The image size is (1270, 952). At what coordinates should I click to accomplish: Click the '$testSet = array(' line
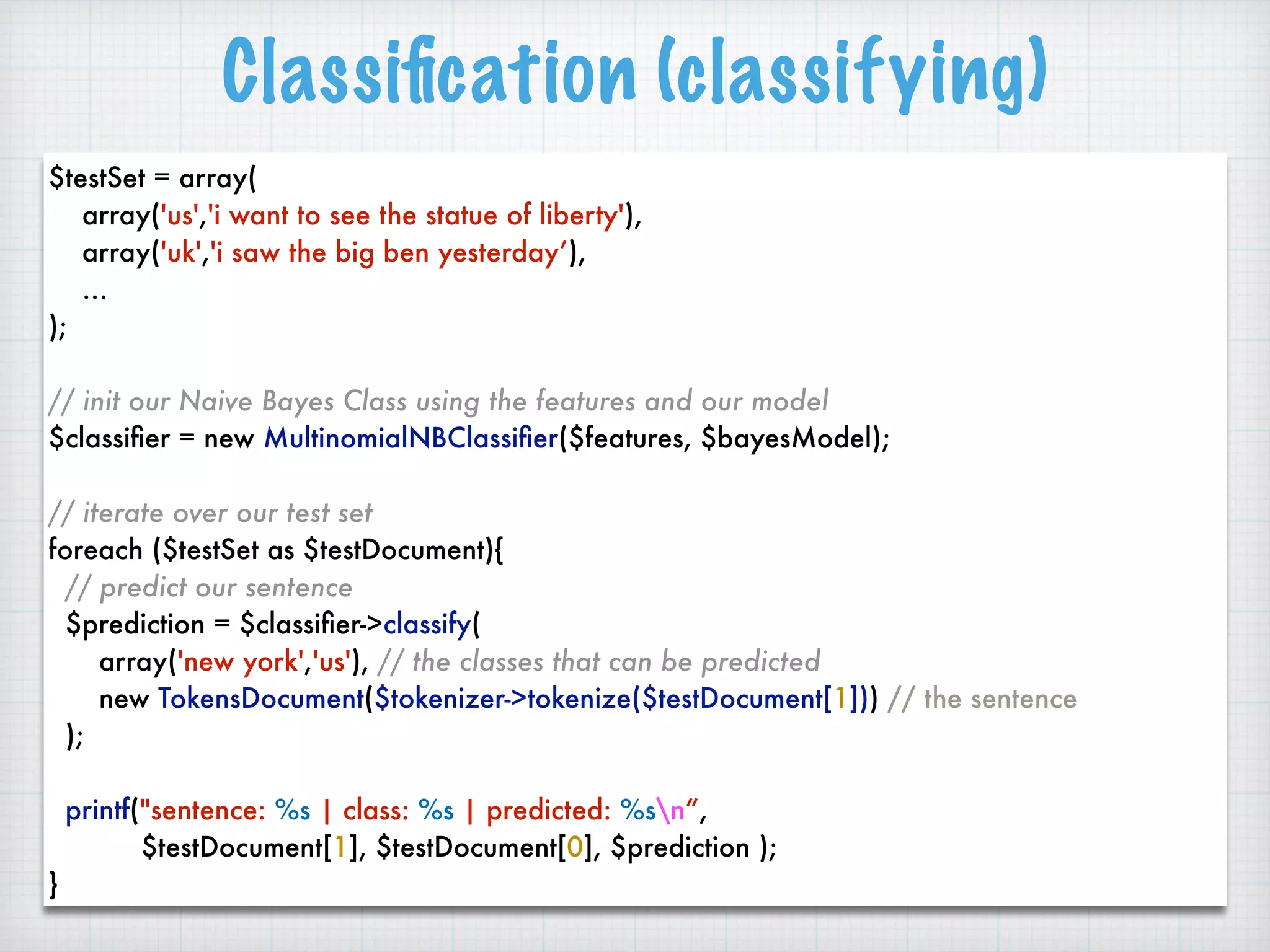tap(153, 179)
